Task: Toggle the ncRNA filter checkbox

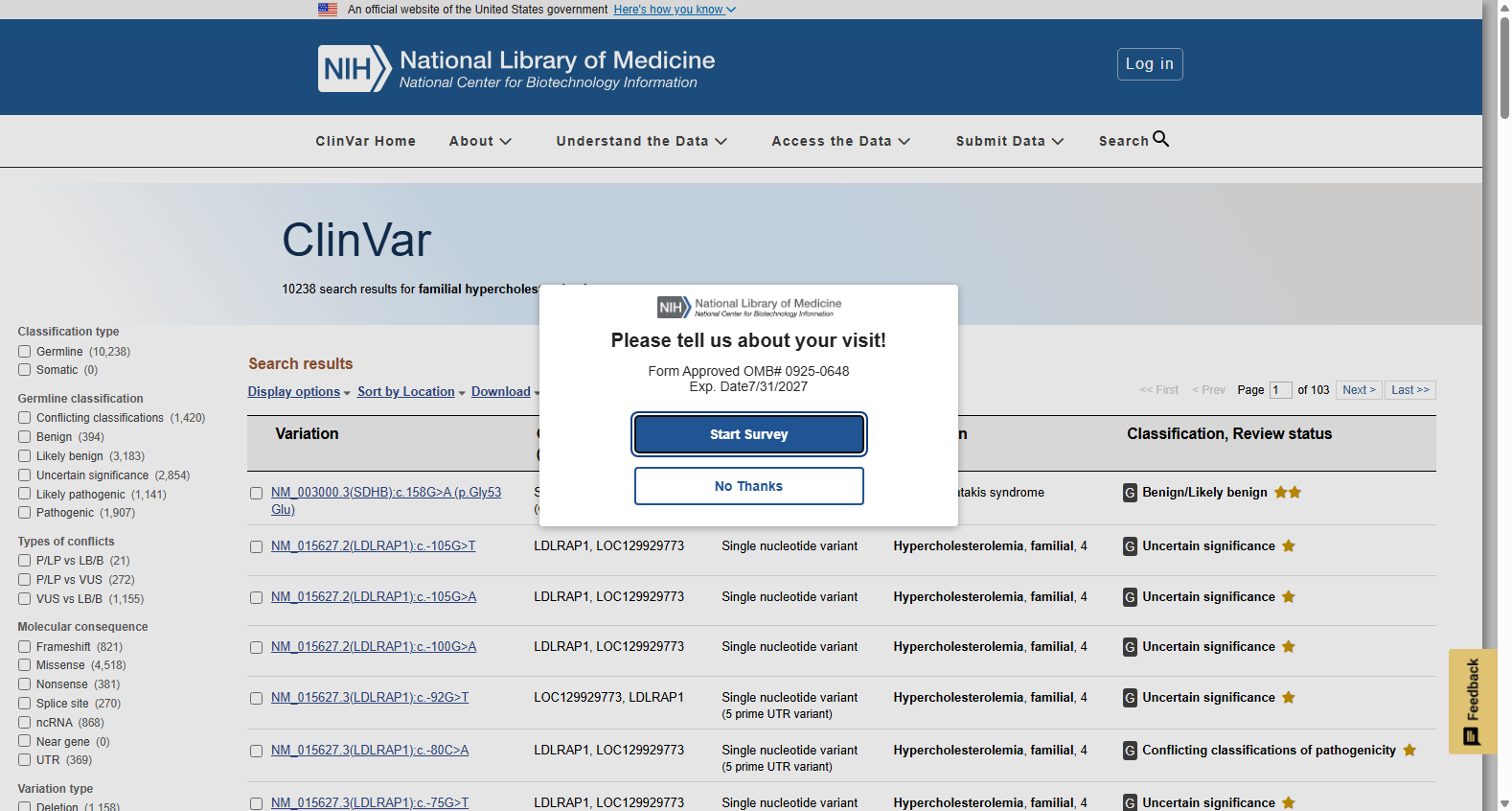Action: 24,723
